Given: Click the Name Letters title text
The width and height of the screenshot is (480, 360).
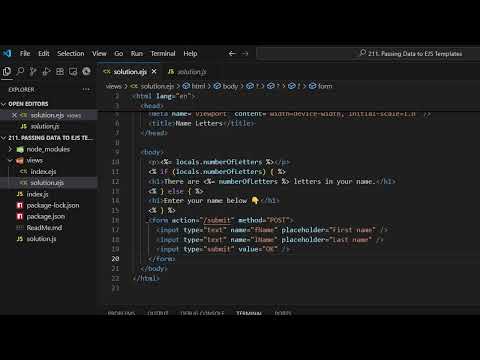Looking at the screenshot, I should [x=199, y=124].
